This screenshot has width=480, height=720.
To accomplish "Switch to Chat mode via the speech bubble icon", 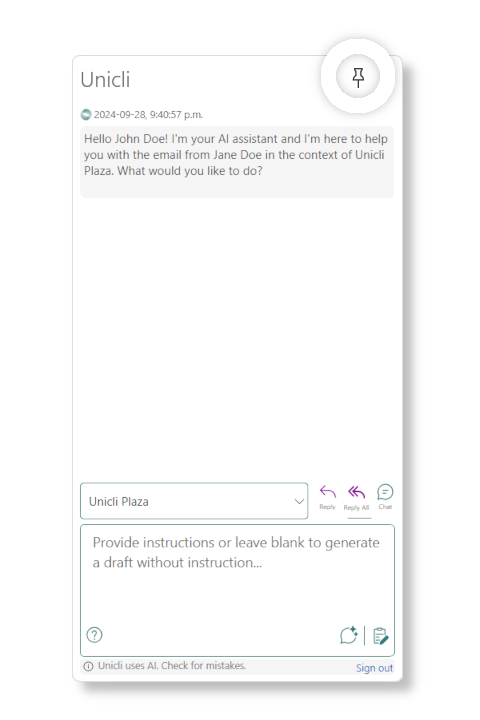I will tap(385, 492).
